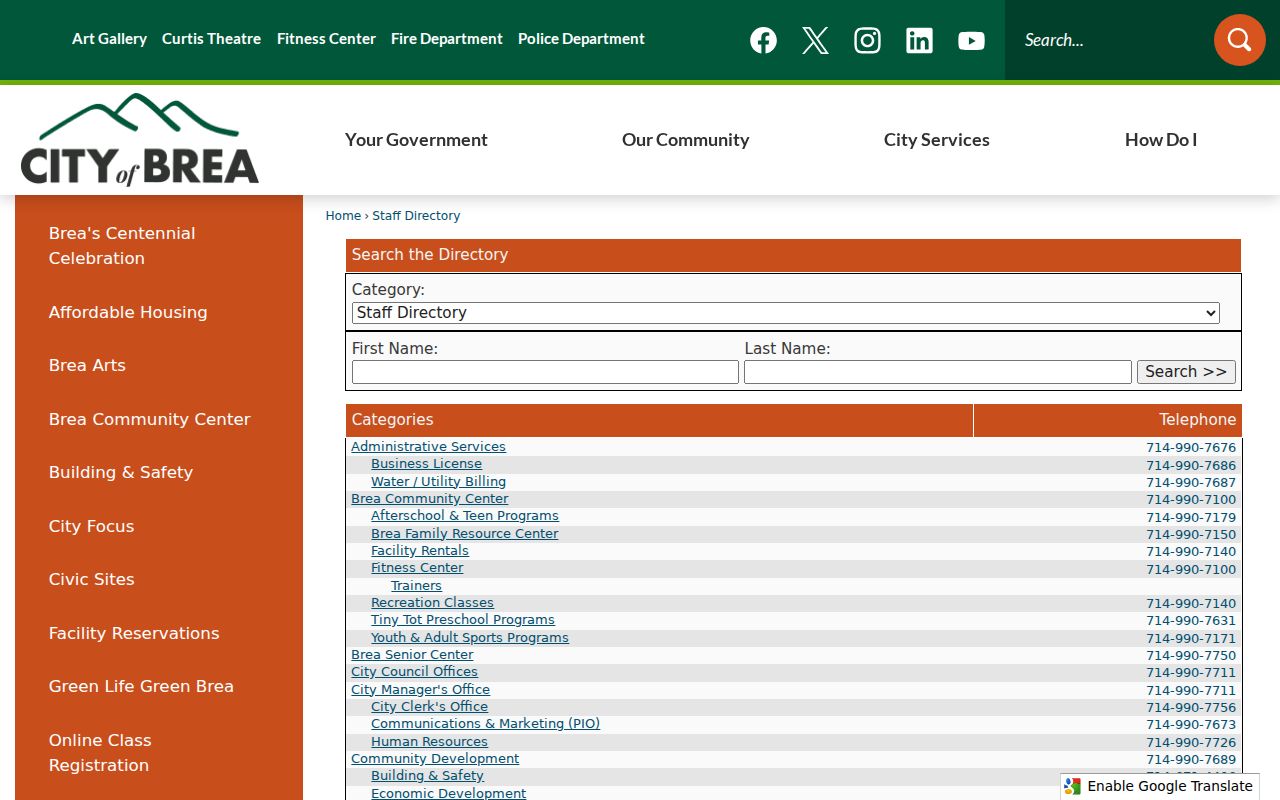Open Affordable Housing in sidebar
Image resolution: width=1280 pixels, height=800 pixels.
128,312
